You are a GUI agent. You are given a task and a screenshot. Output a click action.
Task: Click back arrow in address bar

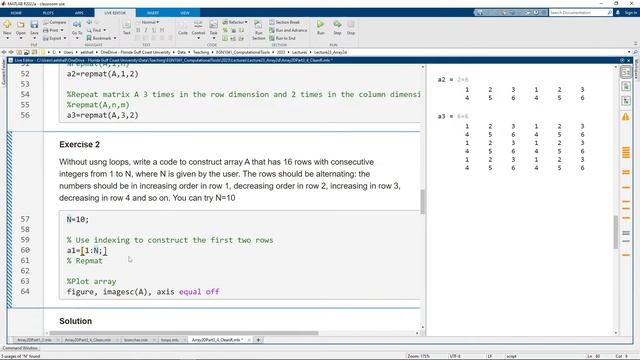4,52
